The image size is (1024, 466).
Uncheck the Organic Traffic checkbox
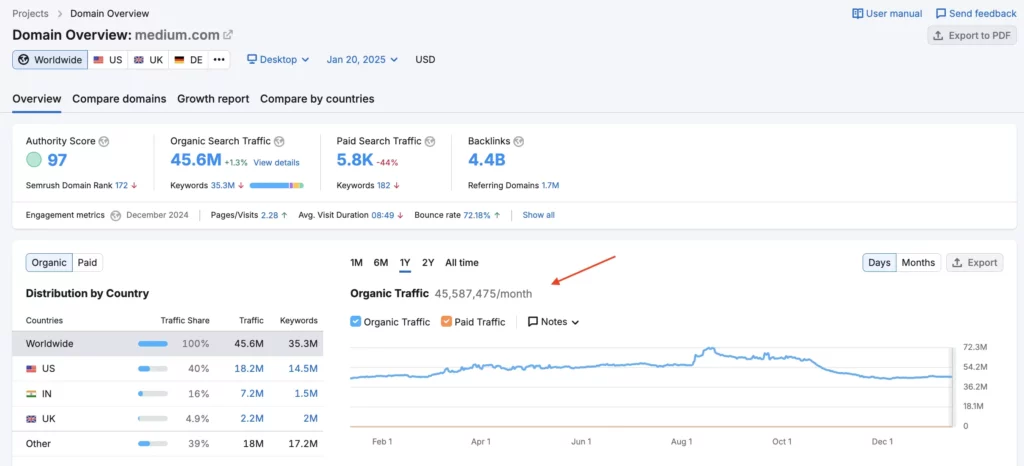click(356, 322)
